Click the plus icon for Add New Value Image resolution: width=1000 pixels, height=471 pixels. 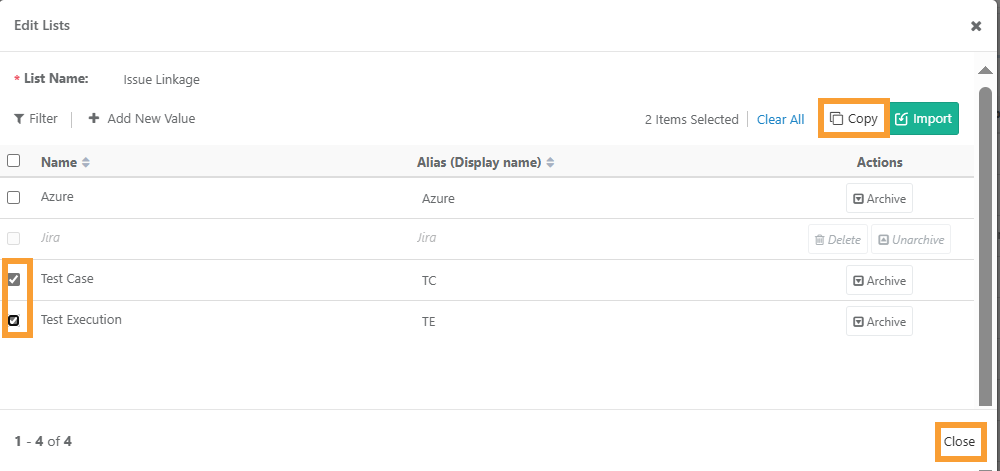[94, 119]
